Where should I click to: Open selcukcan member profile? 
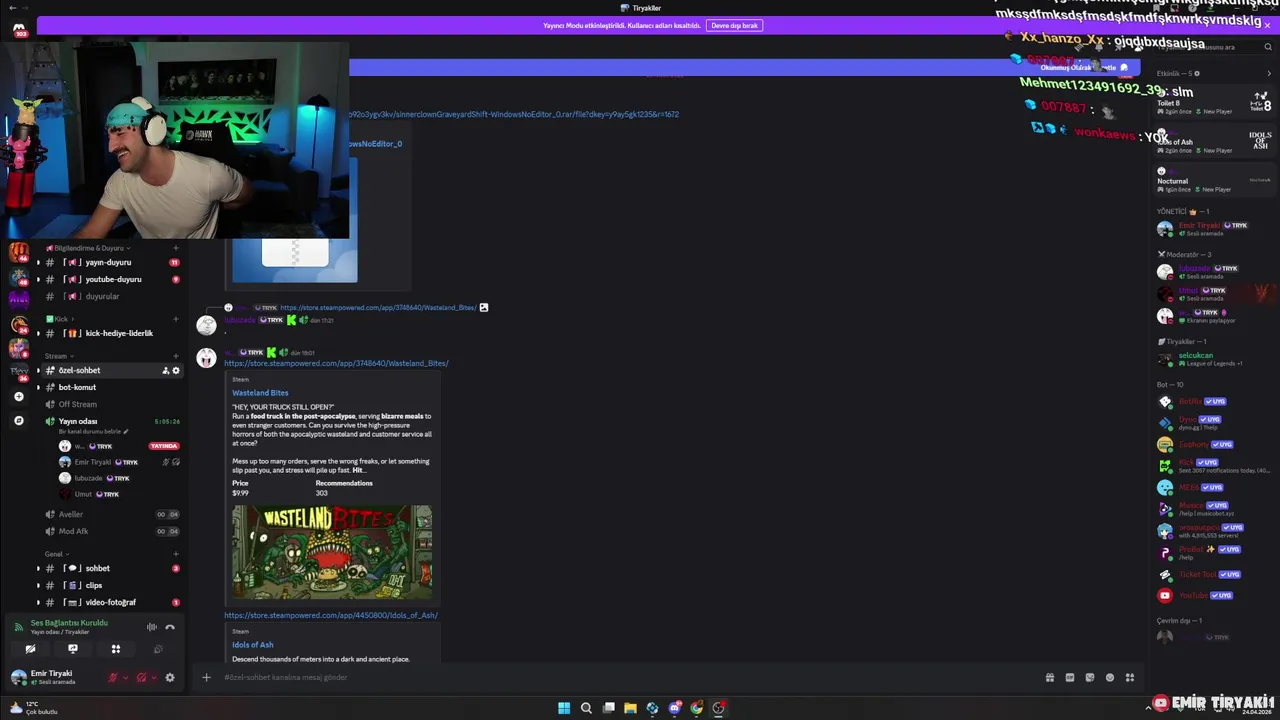tap(1213, 358)
